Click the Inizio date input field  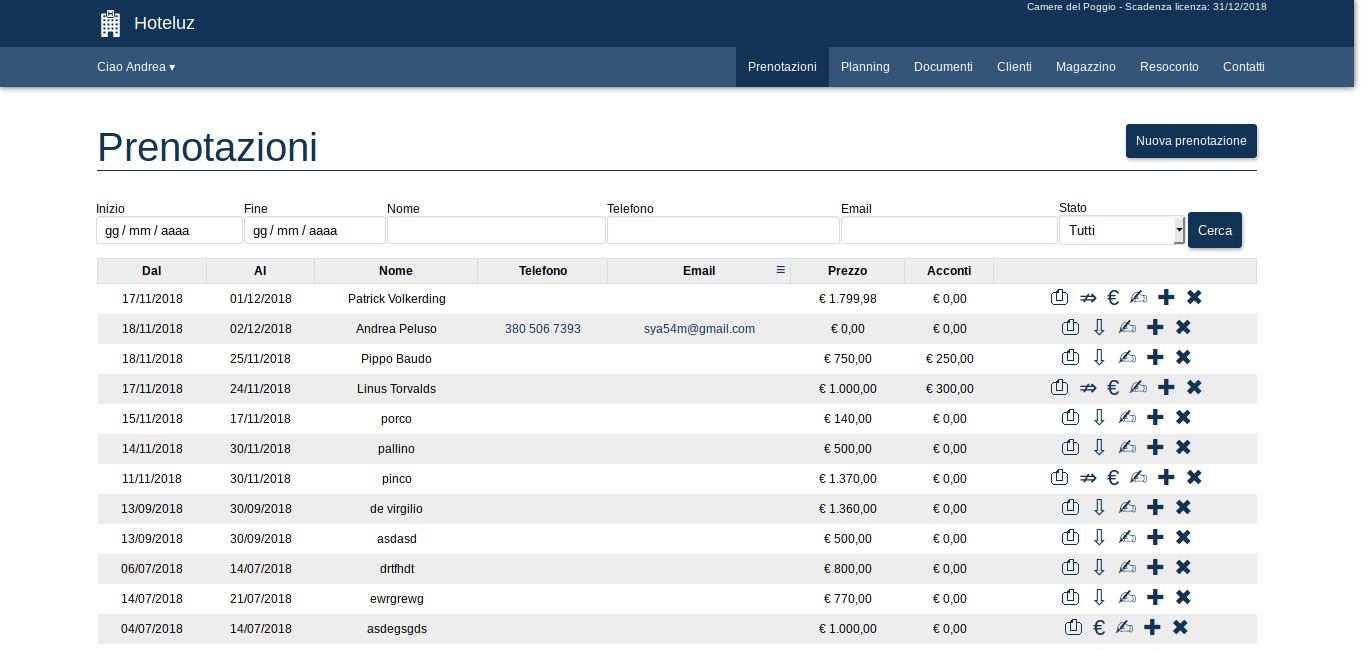click(x=169, y=230)
